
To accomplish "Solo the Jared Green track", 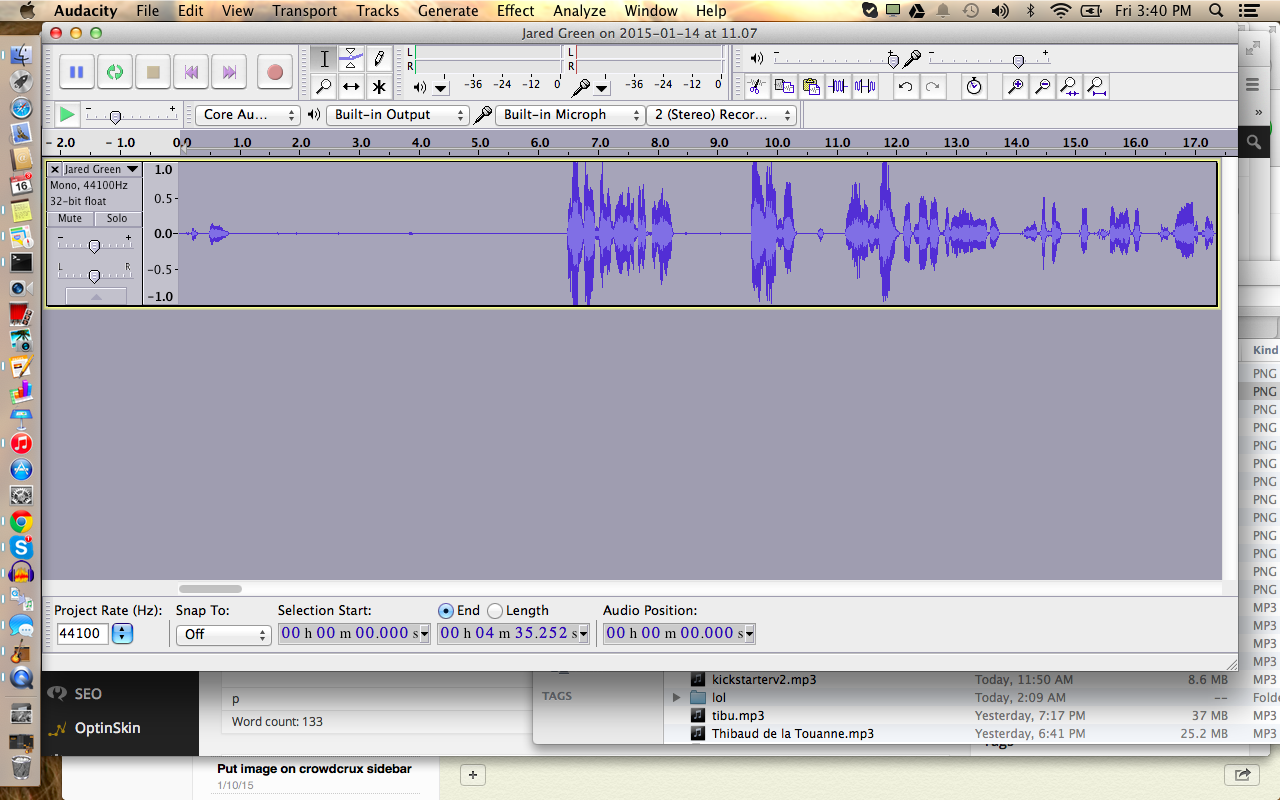I will pos(117,218).
